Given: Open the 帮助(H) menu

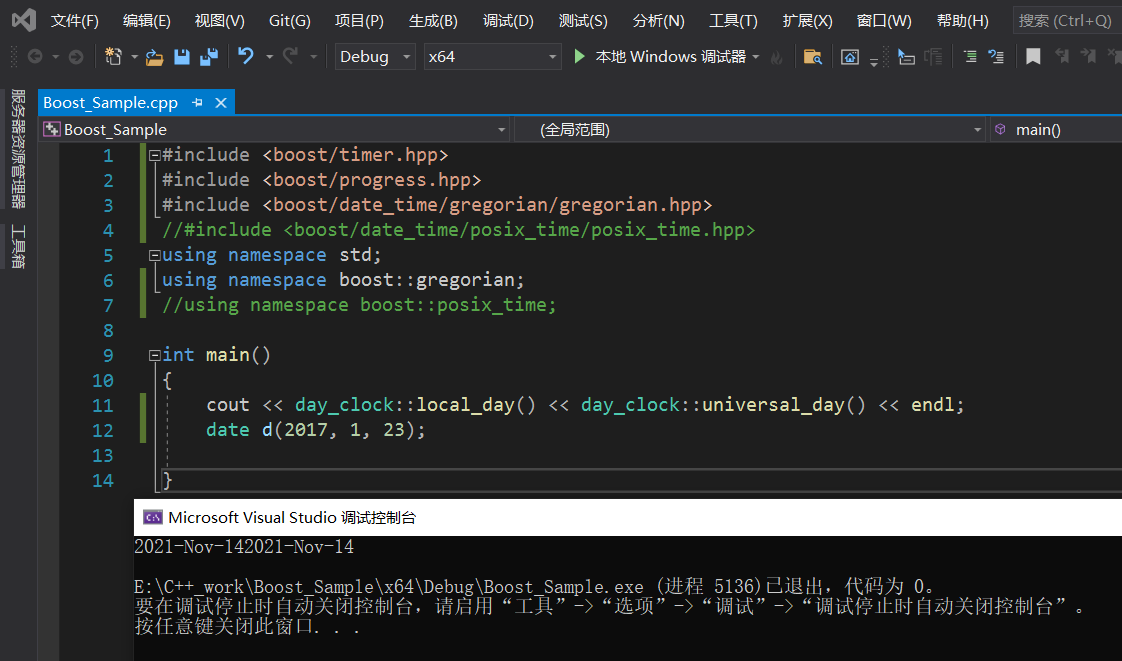Looking at the screenshot, I should point(962,21).
